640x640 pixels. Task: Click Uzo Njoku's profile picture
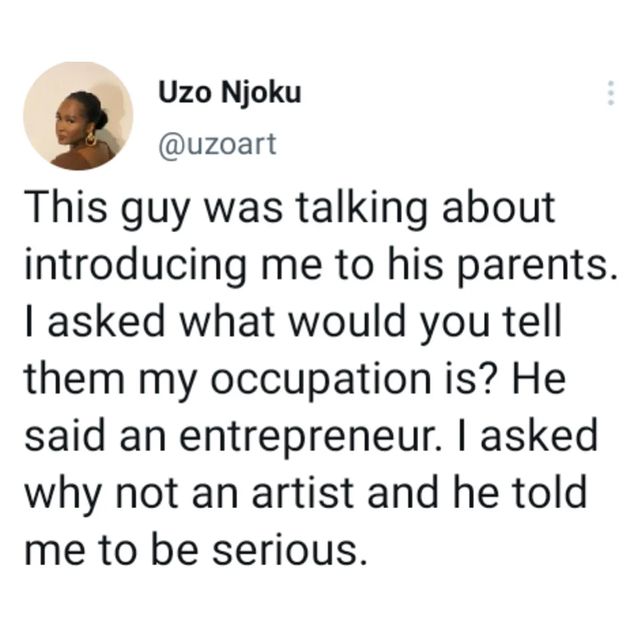coord(78,116)
